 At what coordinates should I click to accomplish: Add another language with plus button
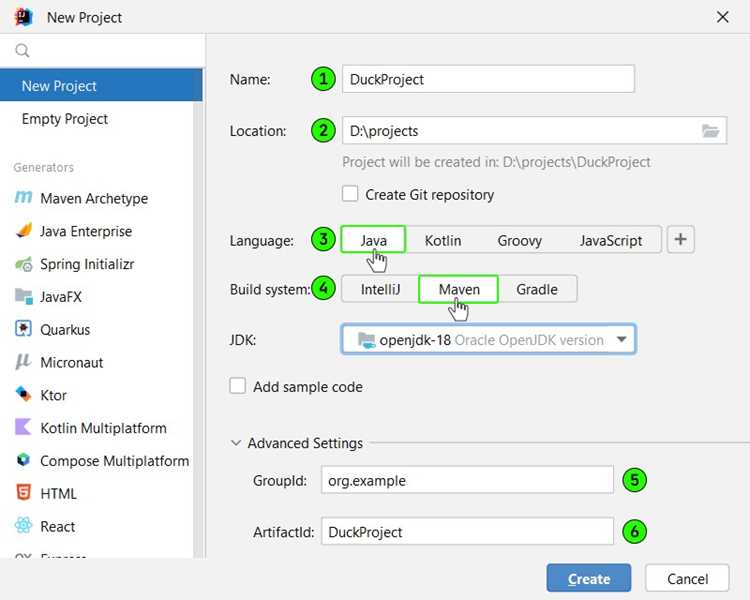tap(681, 239)
